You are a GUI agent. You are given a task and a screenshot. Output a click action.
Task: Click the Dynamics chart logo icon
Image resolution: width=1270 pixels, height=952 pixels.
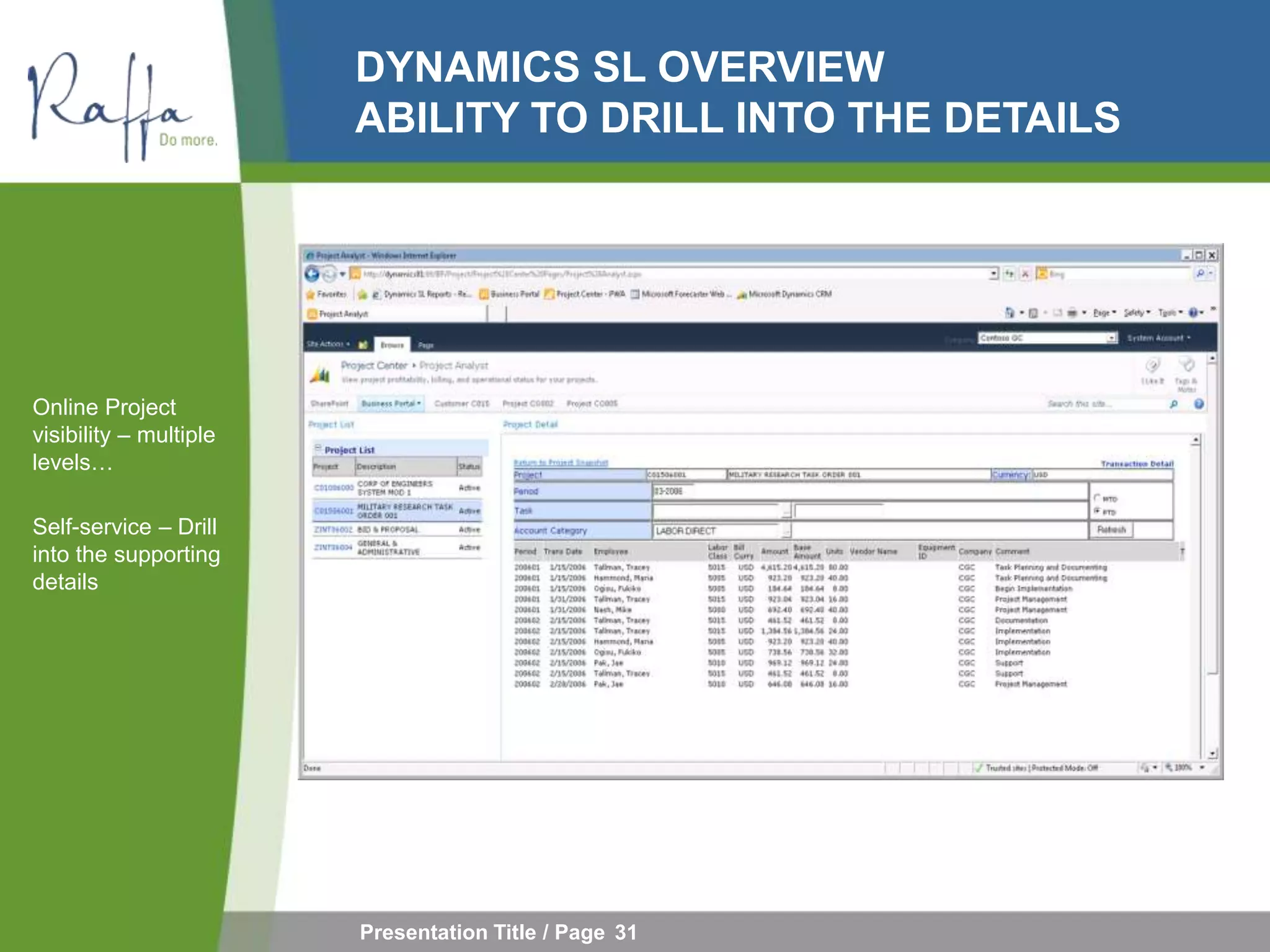[x=320, y=374]
